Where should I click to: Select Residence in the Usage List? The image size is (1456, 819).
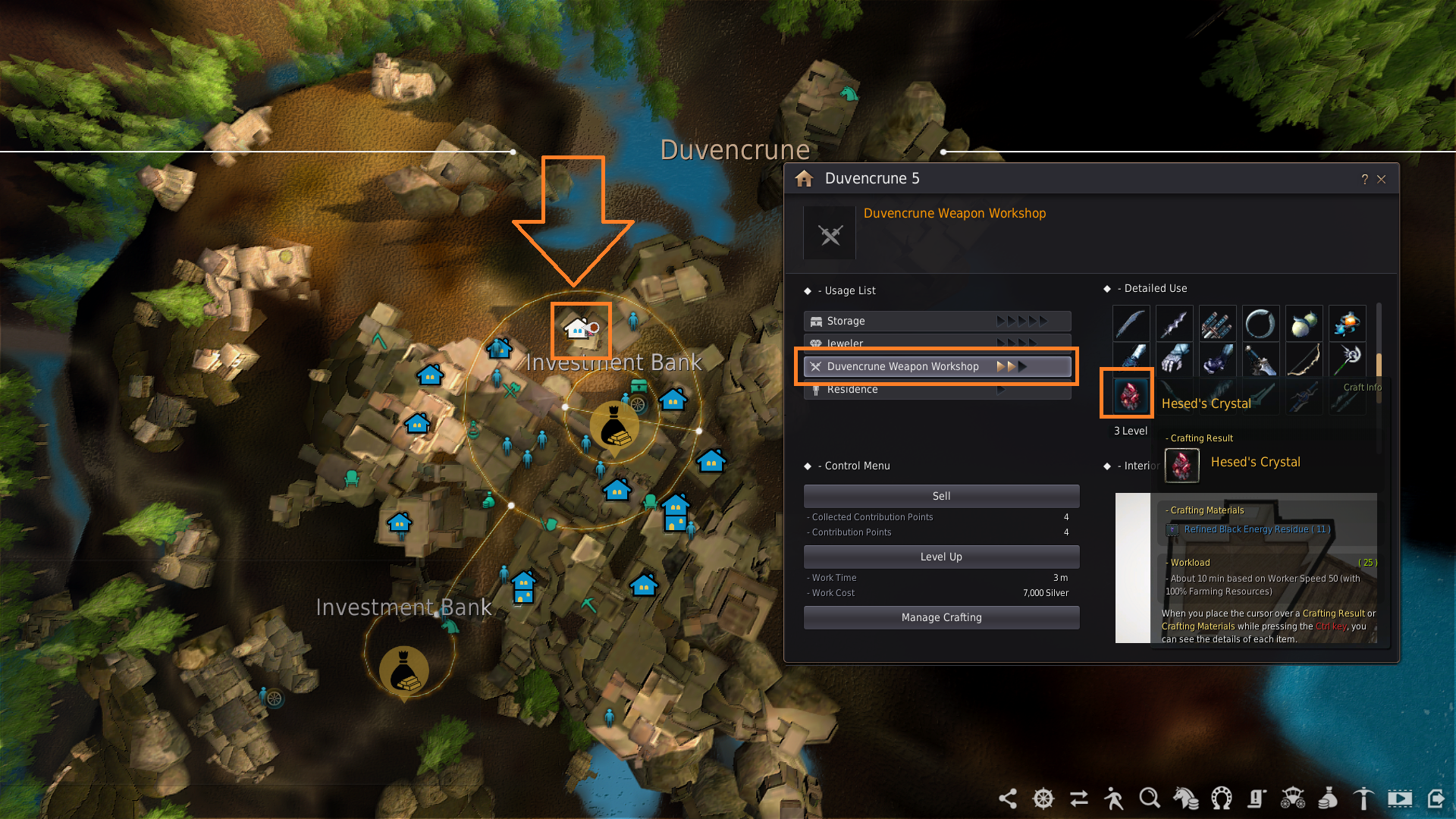click(937, 391)
